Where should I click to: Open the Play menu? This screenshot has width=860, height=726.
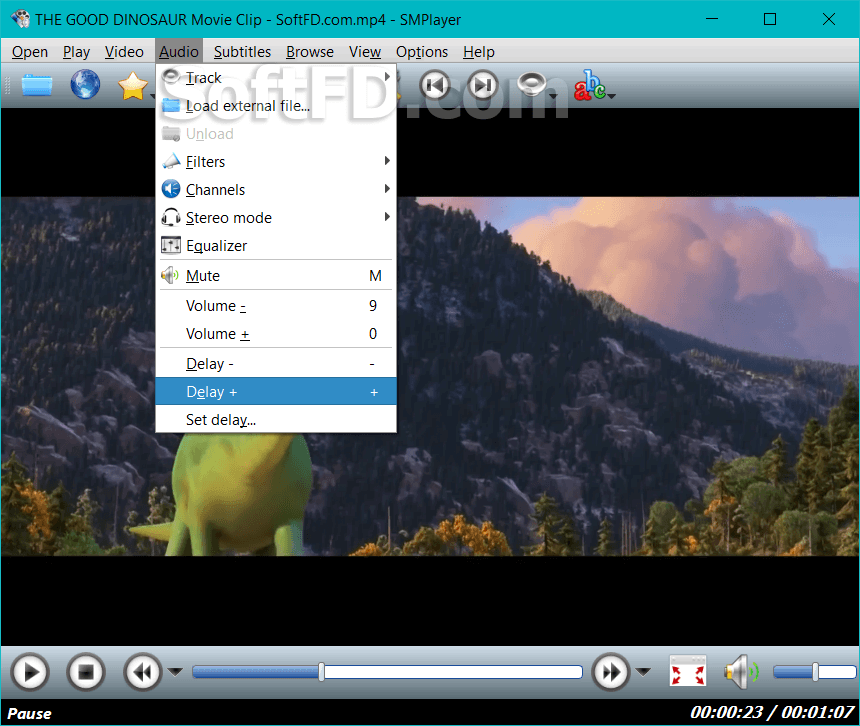(76, 52)
